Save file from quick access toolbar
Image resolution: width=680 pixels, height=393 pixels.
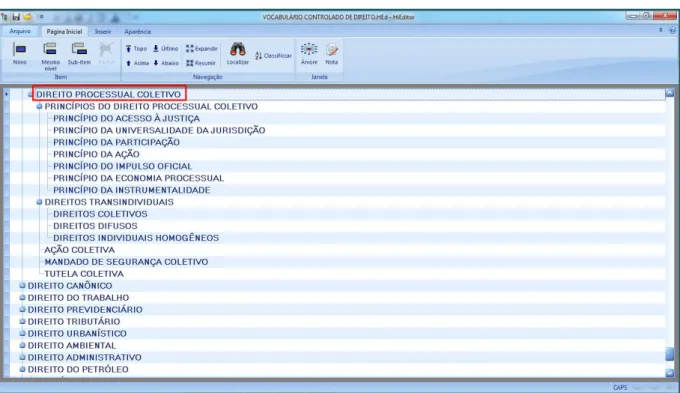(x=16, y=17)
